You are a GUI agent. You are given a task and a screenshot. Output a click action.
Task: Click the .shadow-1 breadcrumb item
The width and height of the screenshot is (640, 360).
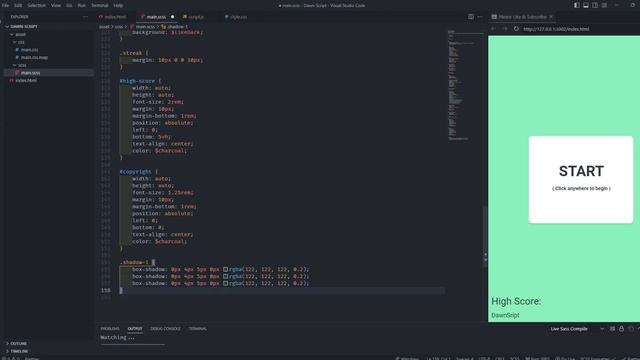[x=175, y=27]
